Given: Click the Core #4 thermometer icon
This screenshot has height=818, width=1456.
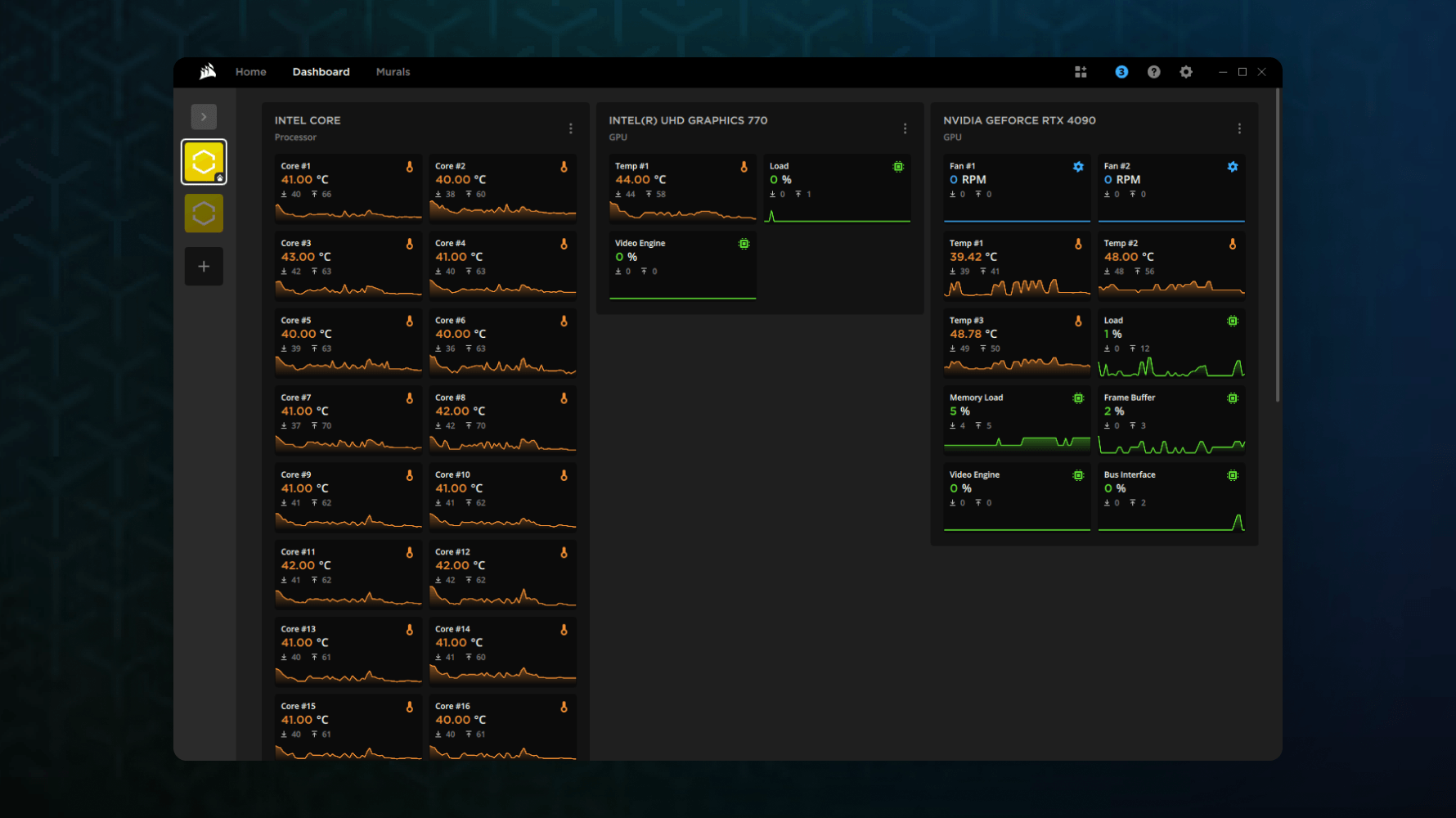Looking at the screenshot, I should [x=564, y=244].
